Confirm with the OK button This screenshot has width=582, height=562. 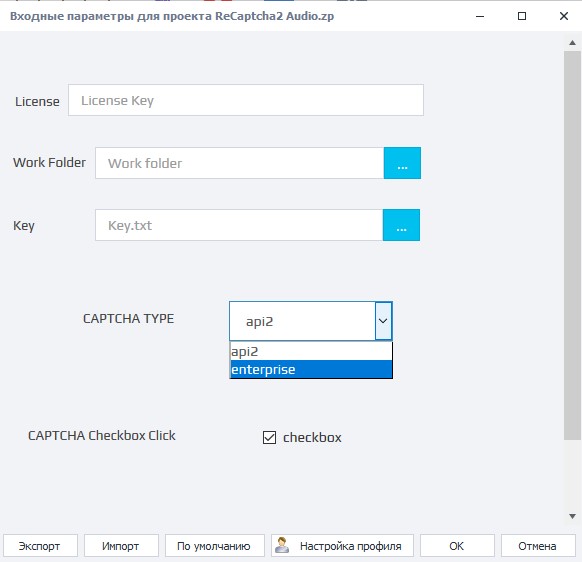click(457, 546)
